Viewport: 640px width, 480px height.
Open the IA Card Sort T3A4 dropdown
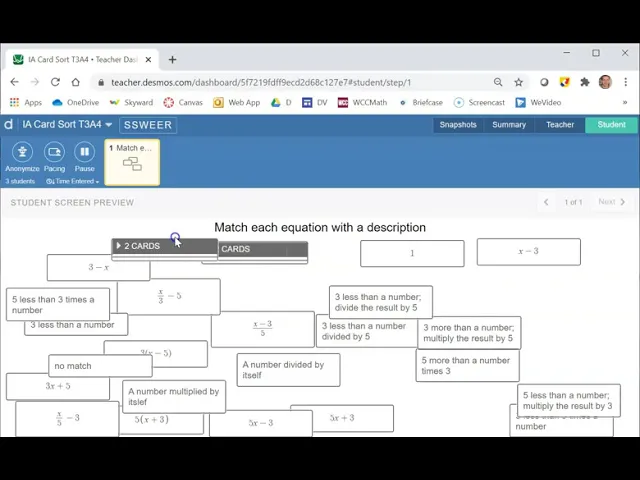tap(67, 124)
